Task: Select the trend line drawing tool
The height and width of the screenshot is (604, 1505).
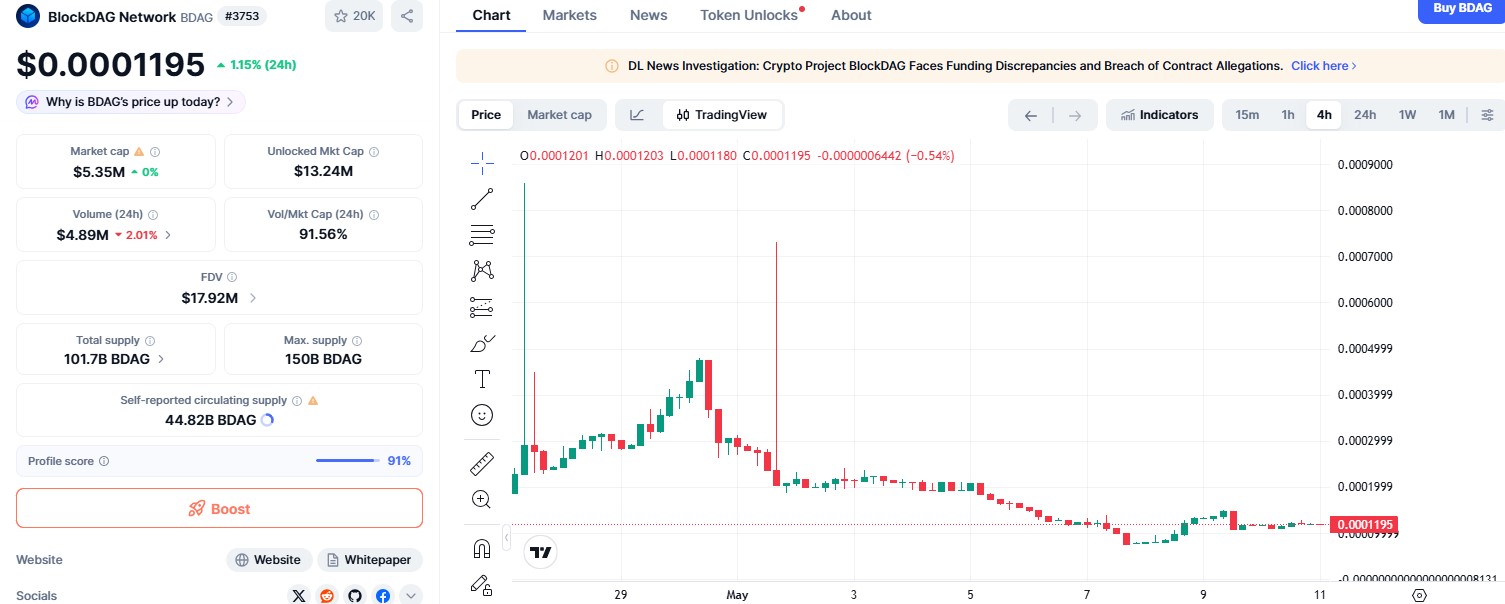Action: click(x=482, y=199)
